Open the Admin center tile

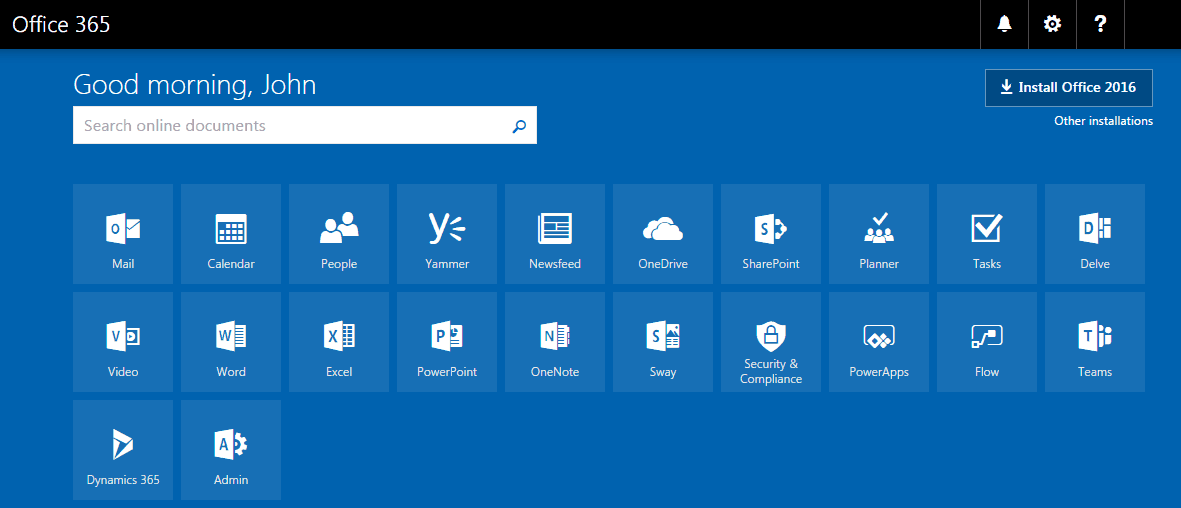click(x=231, y=450)
